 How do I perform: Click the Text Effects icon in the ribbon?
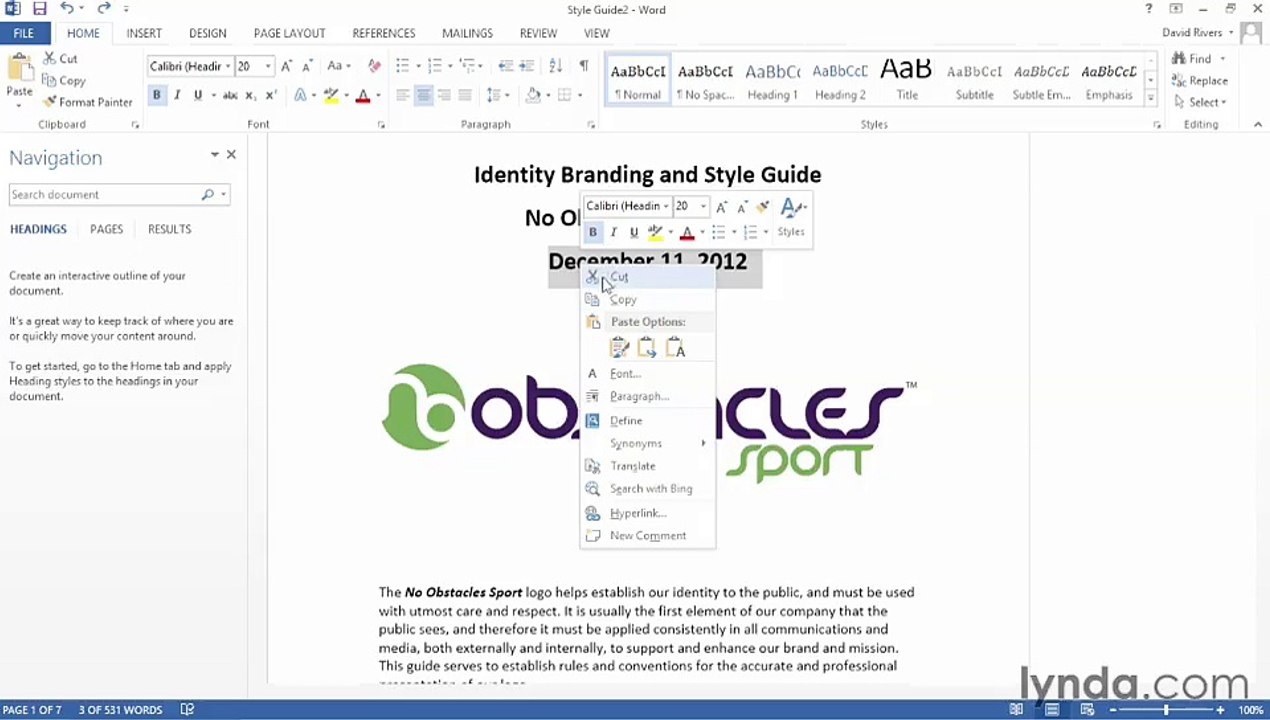300,95
